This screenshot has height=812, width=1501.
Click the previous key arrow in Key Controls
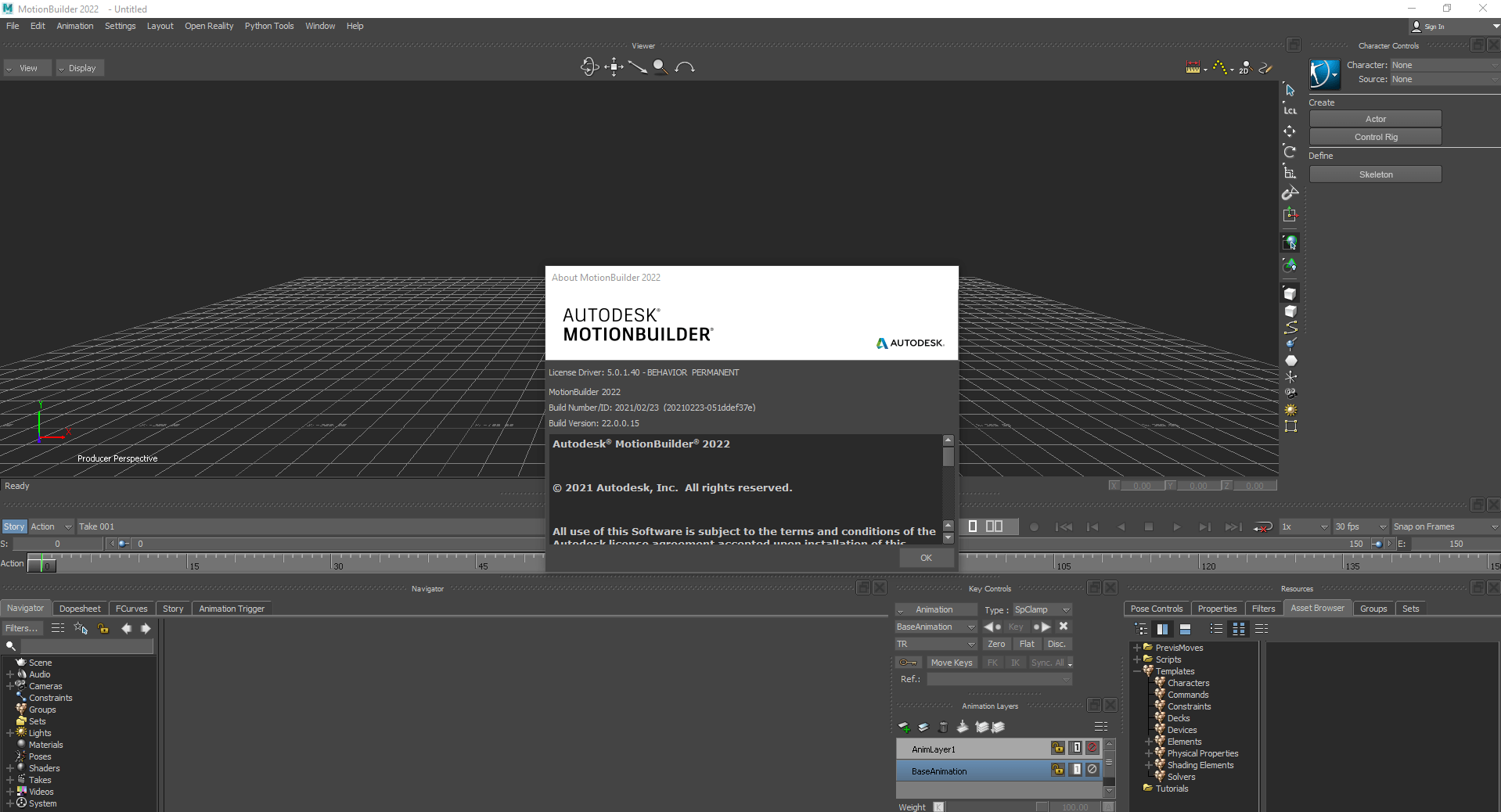(x=992, y=627)
